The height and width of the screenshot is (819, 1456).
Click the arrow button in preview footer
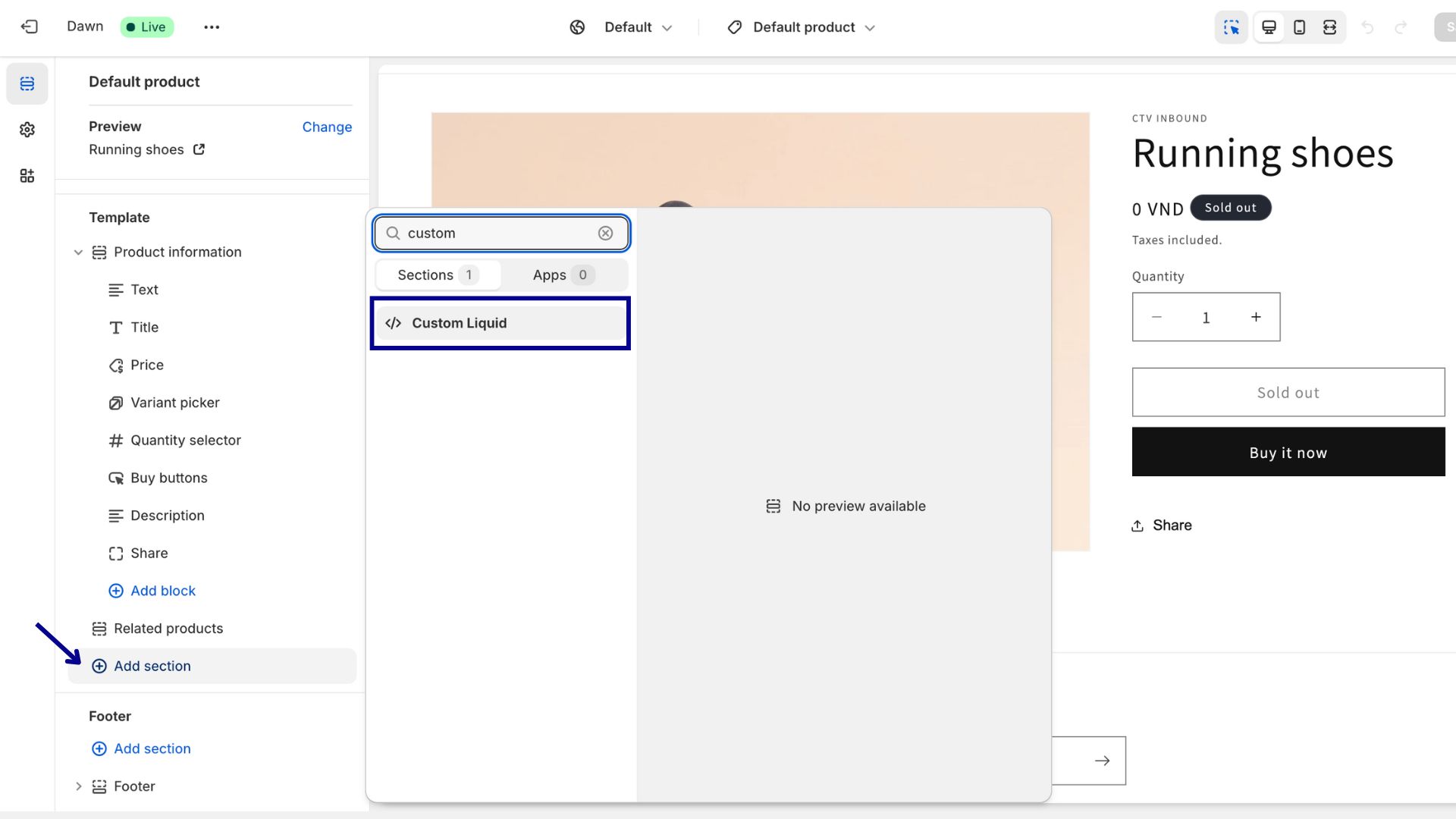click(1102, 761)
